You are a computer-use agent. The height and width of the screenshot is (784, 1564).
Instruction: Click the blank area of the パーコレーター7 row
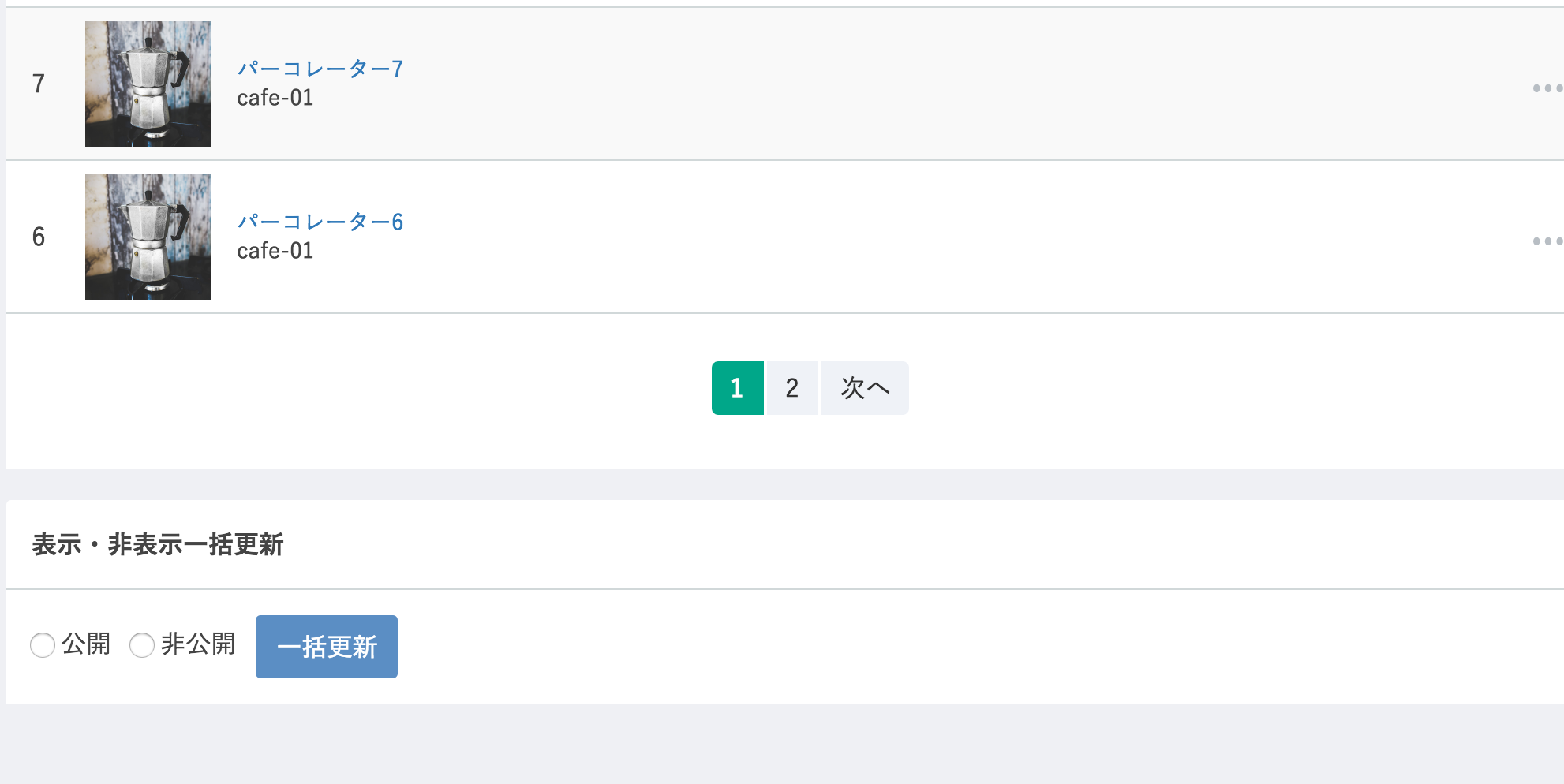point(947,84)
